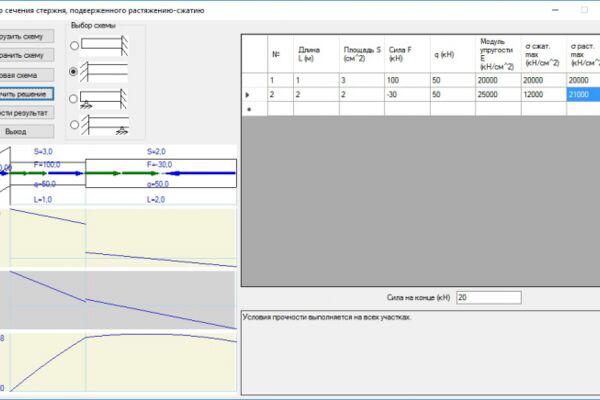Click the 'Вывести результат' button
600x400 pixels.
(27, 113)
